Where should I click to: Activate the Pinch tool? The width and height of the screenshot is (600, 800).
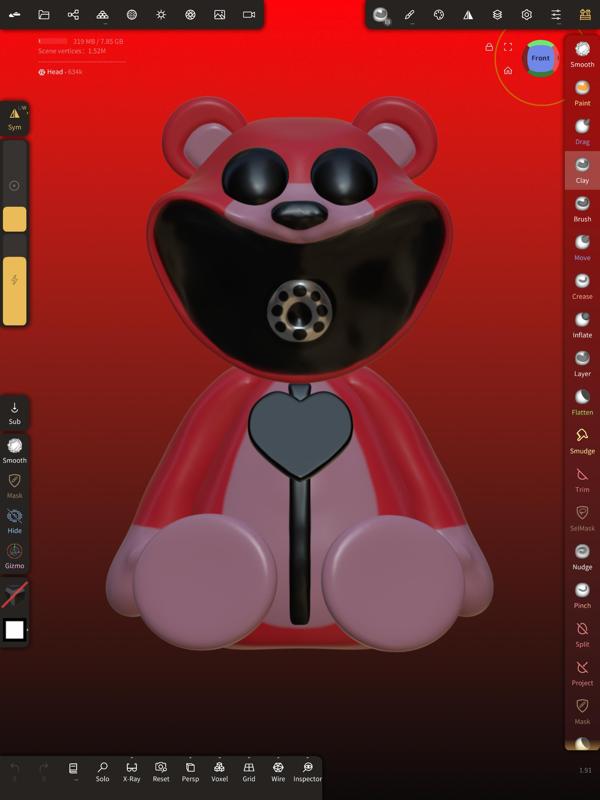point(582,595)
